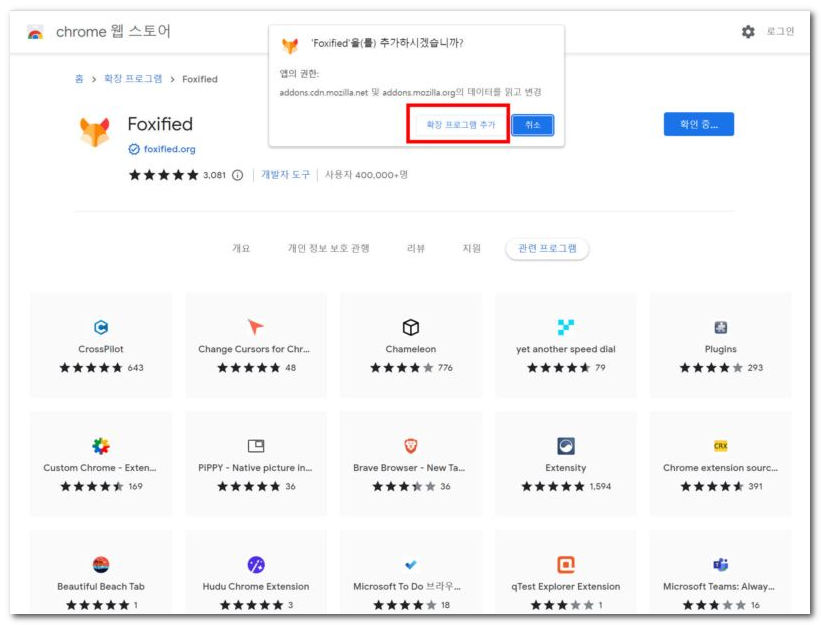The image size is (821, 625).
Task: Click the 확장 프로그램 추가 button
Action: click(460, 125)
